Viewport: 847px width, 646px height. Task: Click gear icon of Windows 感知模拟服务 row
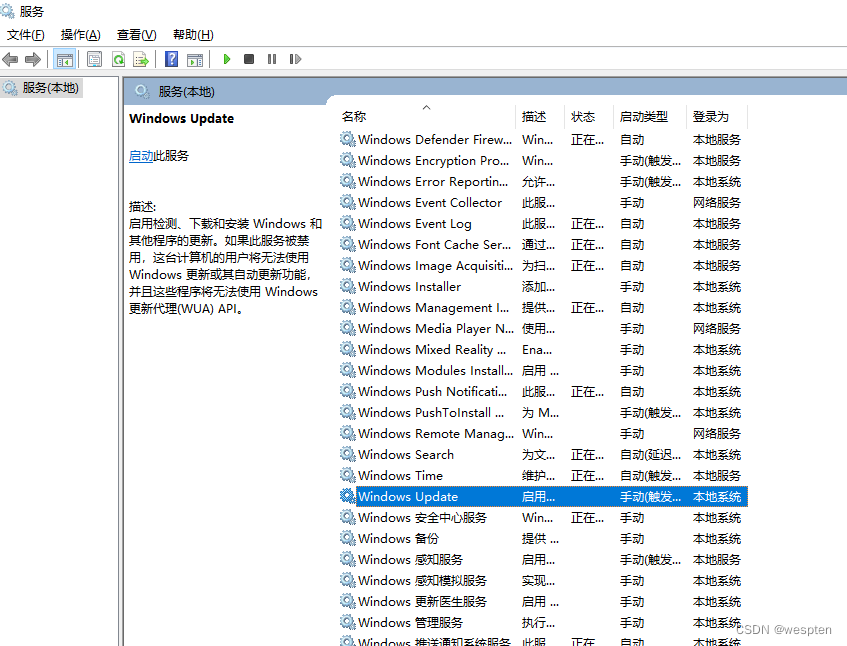click(347, 580)
